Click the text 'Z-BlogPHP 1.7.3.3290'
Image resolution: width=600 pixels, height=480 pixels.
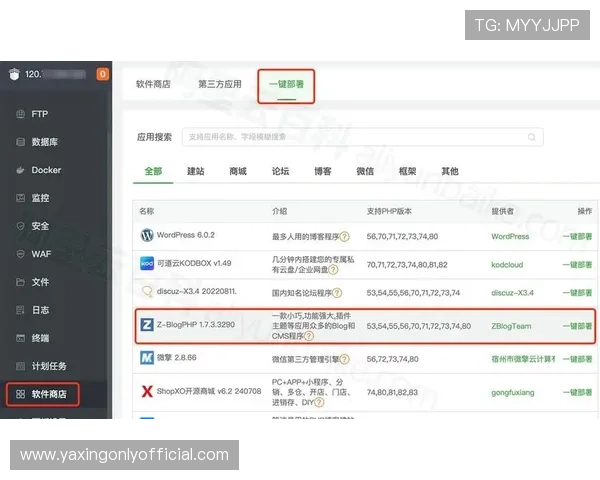(x=196, y=325)
